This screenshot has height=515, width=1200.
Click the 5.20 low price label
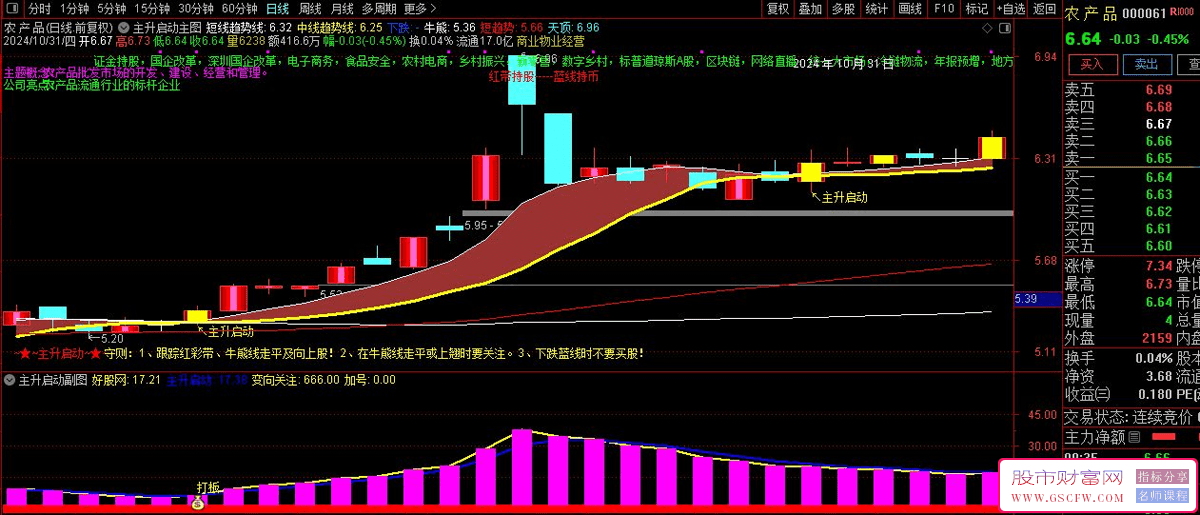coord(112,338)
